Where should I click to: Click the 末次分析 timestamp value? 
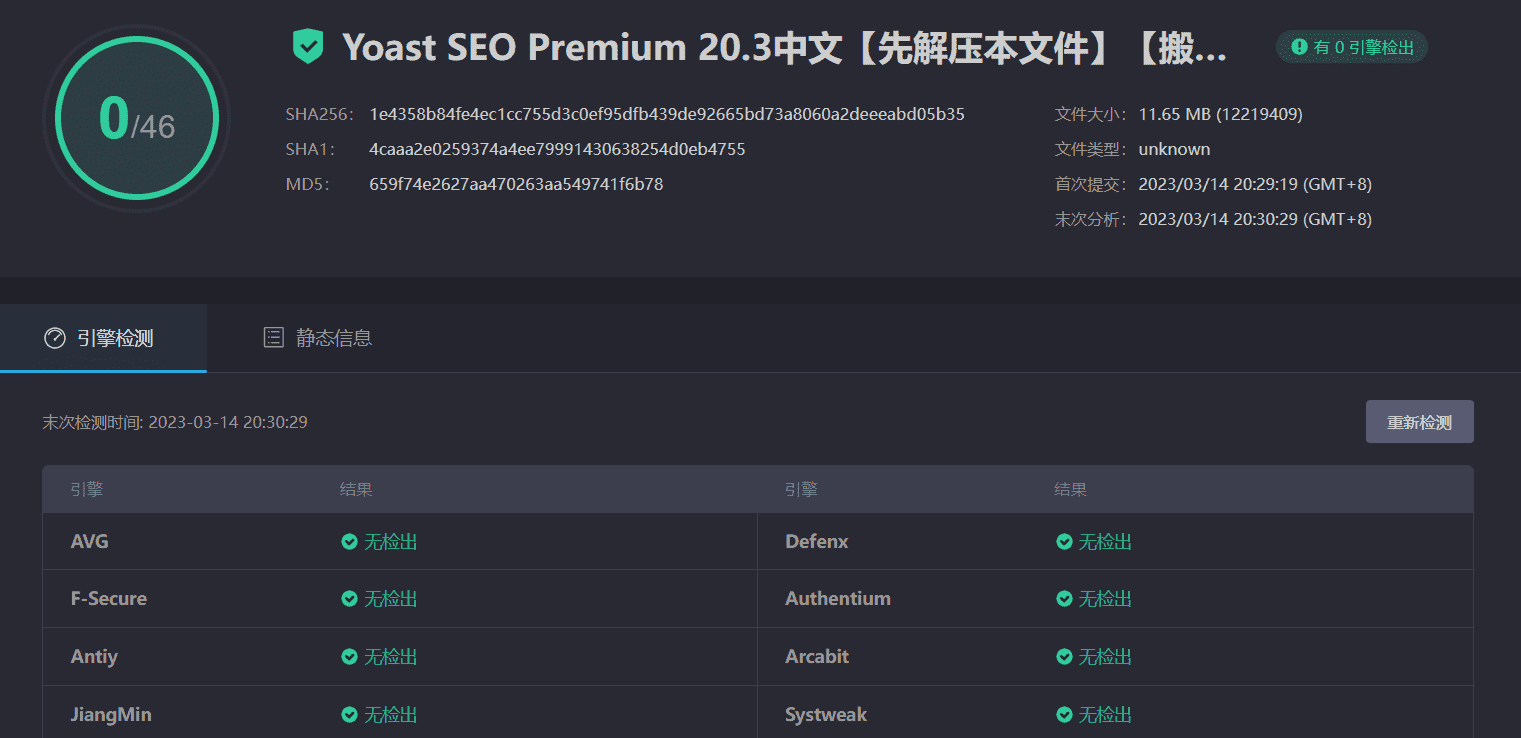coord(1255,219)
